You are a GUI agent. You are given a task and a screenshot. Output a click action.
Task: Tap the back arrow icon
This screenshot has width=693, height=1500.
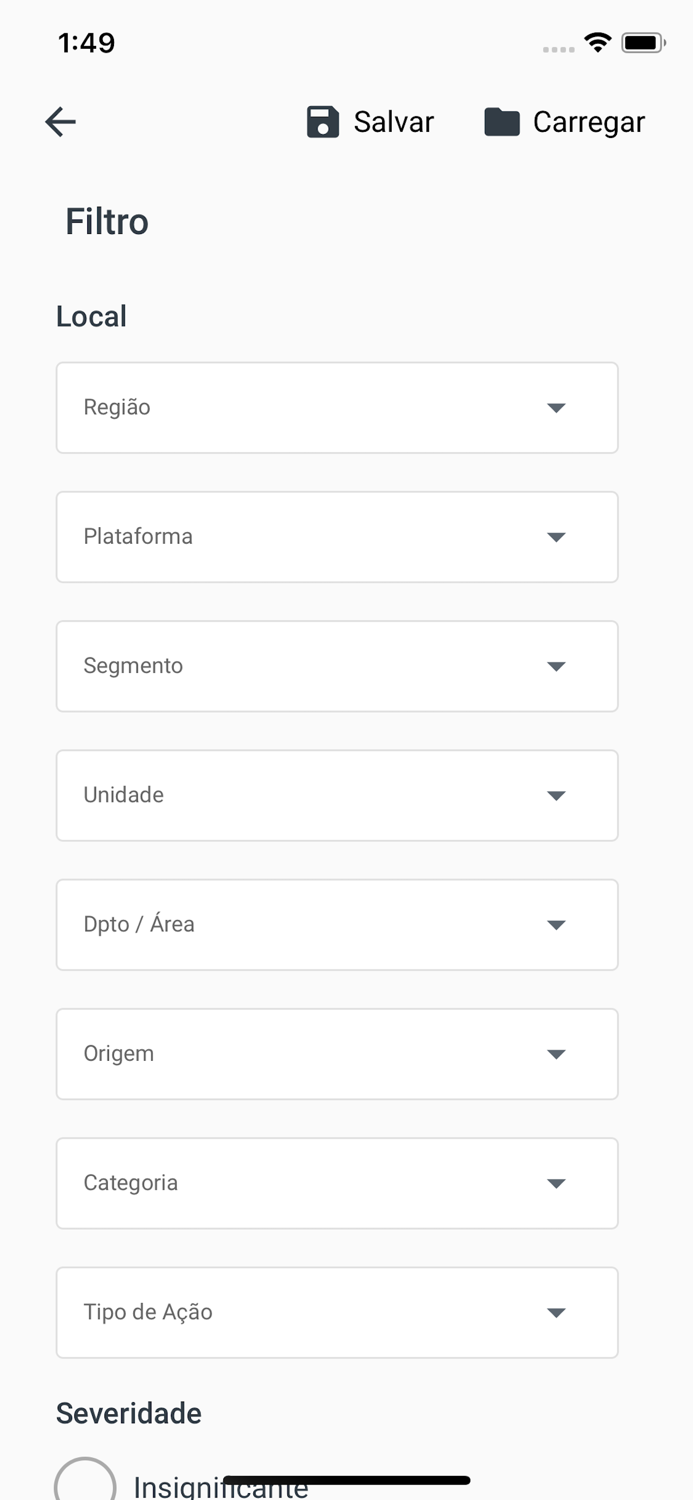tap(61, 122)
